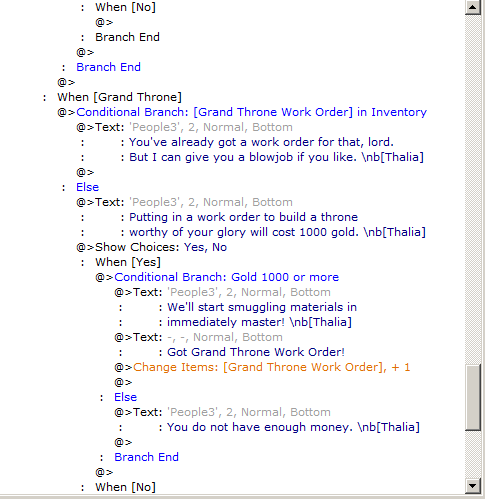This screenshot has height=499, width=485.
Task: Click the scrollbar up arrow button
Action: click(472, 7)
